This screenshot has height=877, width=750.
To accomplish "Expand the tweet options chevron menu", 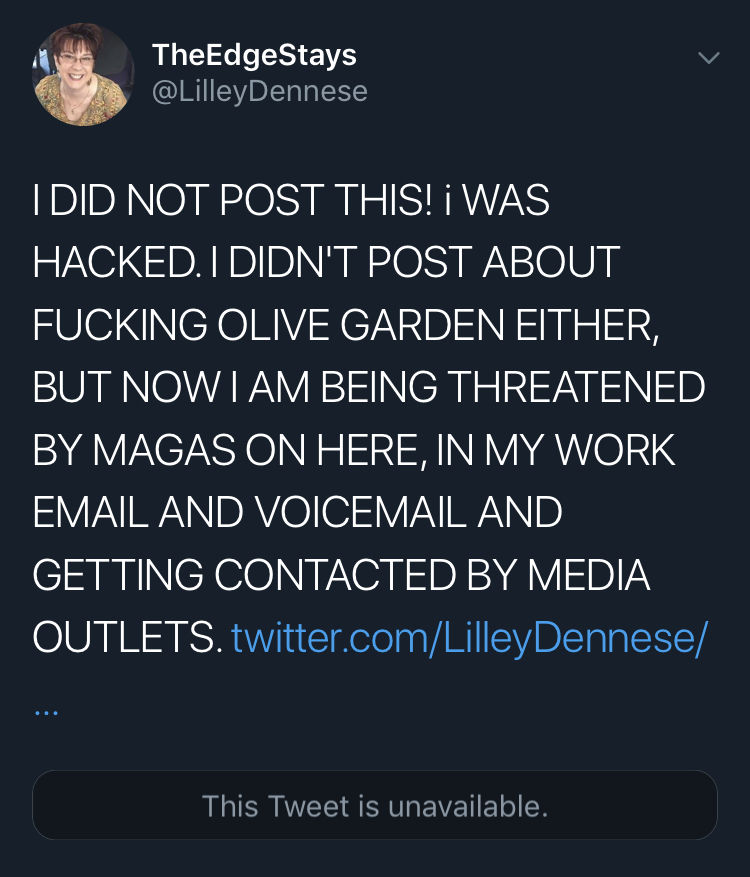I will [709, 58].
